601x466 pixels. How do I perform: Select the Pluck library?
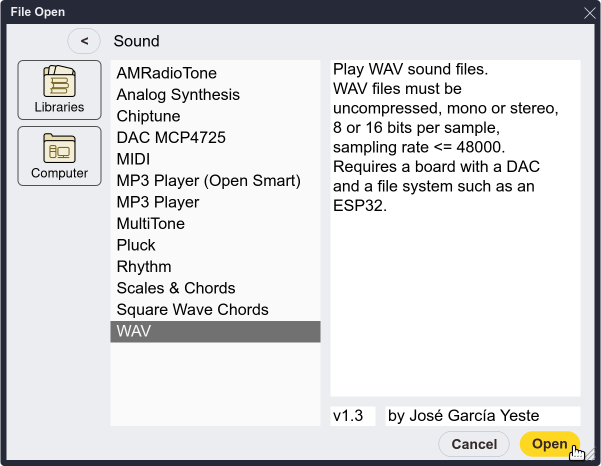point(136,245)
